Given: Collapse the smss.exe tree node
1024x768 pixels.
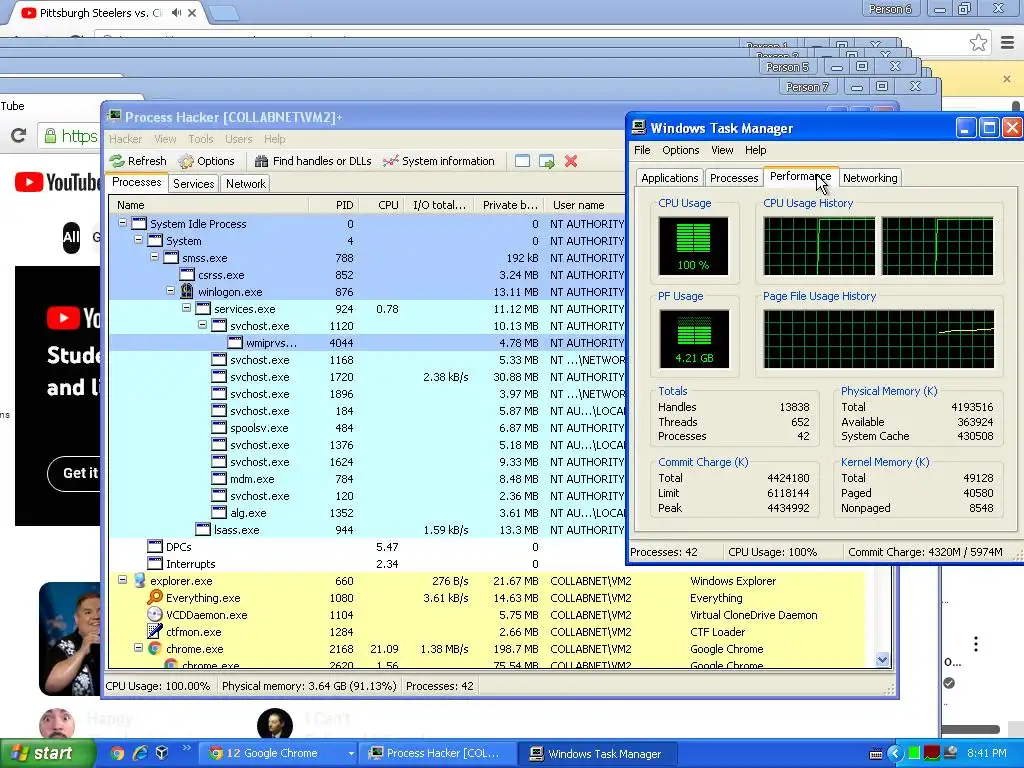Looking at the screenshot, I should click(155, 257).
